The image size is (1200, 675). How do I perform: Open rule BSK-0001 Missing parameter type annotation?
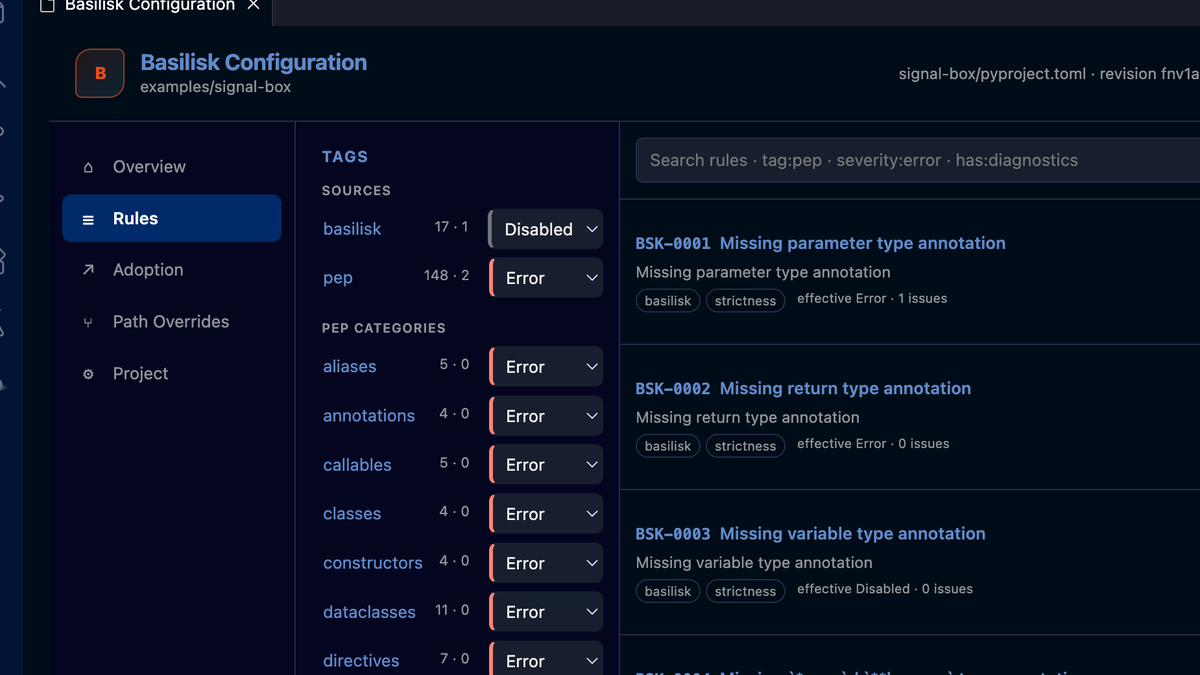(821, 243)
